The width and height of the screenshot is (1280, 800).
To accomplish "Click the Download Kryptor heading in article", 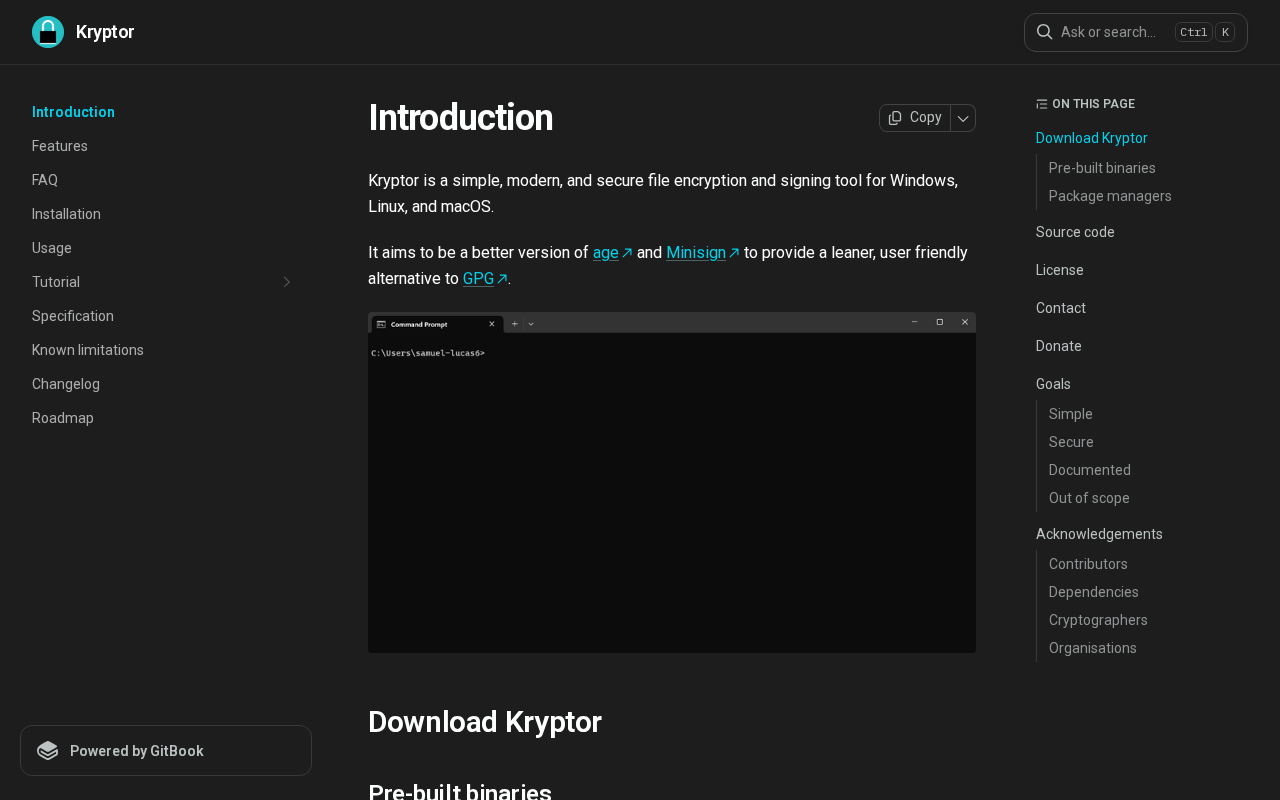I will coord(485,722).
